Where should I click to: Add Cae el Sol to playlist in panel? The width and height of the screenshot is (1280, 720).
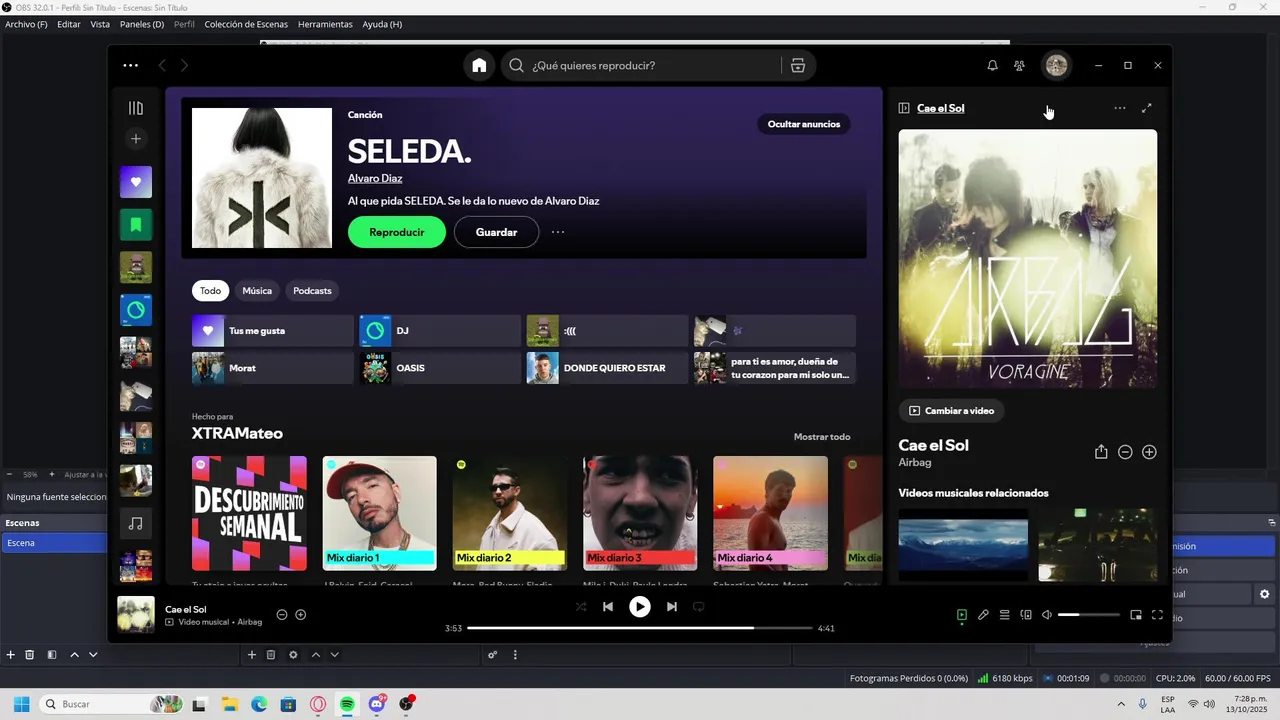tap(1149, 452)
